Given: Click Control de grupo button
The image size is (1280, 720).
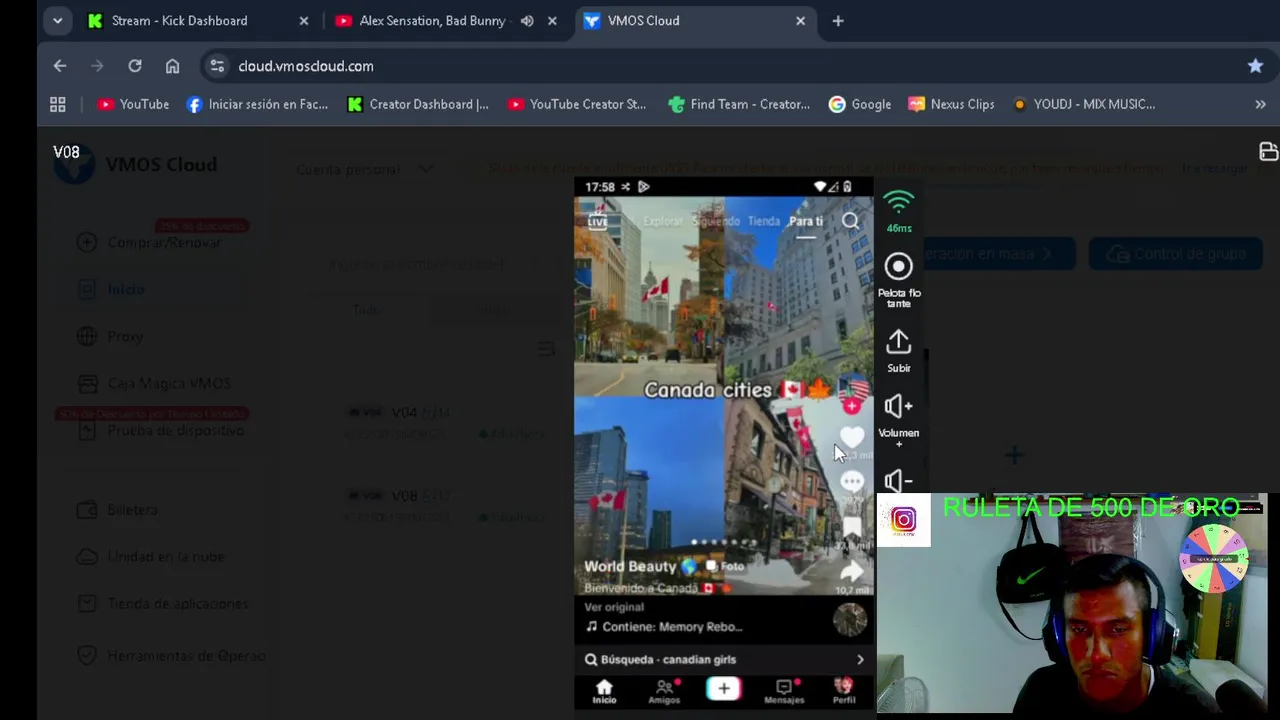Looking at the screenshot, I should 1175,254.
